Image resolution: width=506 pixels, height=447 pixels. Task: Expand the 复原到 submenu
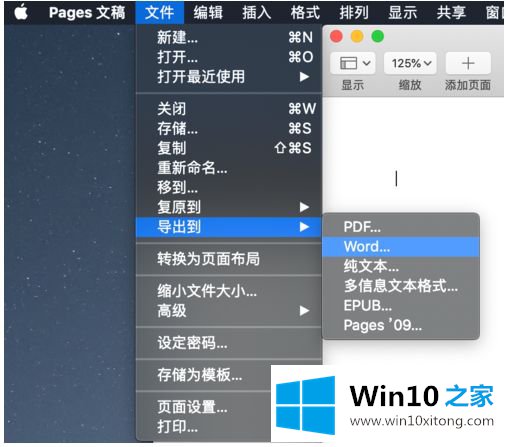(x=229, y=207)
